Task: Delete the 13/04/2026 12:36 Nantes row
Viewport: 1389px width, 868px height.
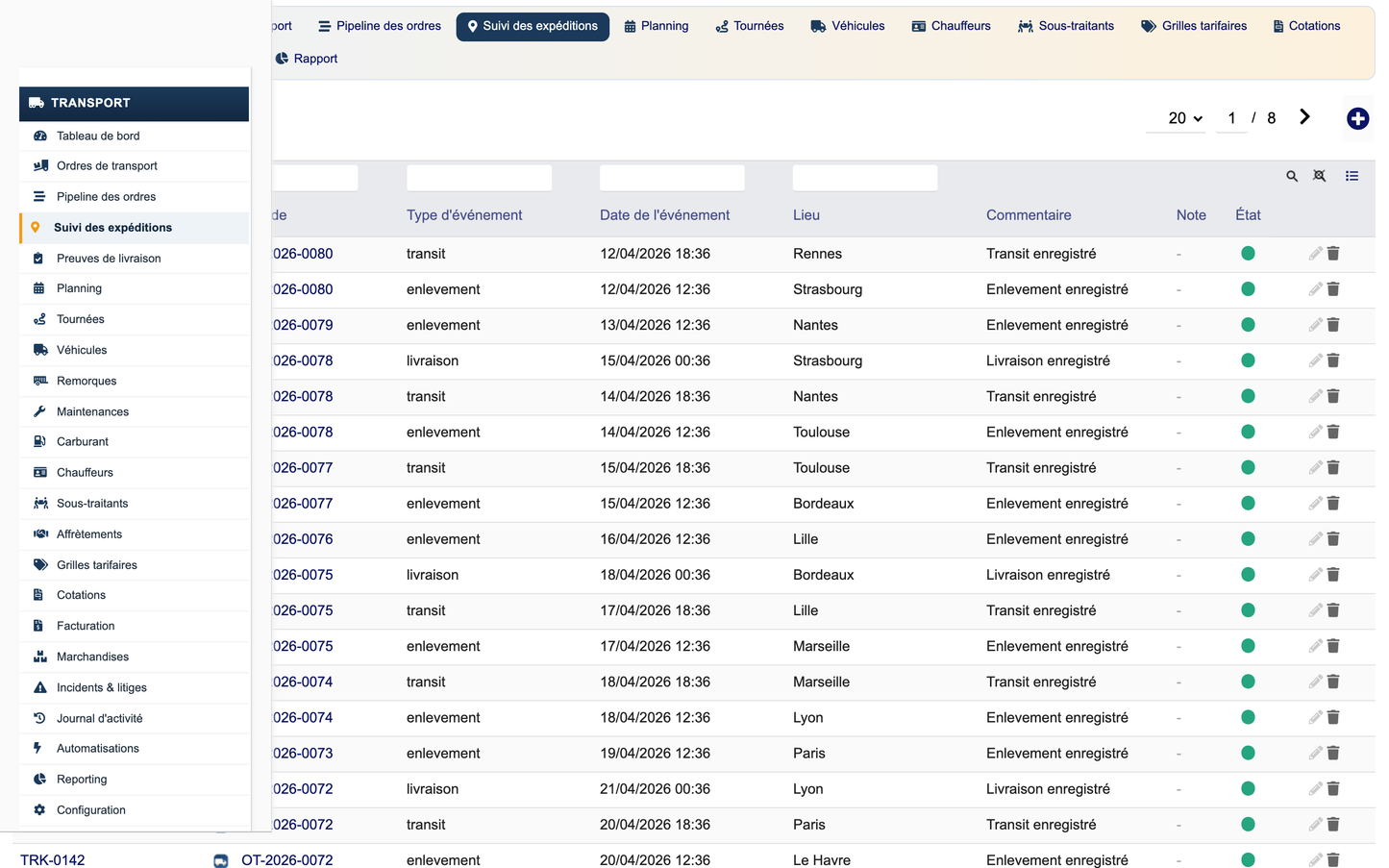Action: (x=1333, y=325)
